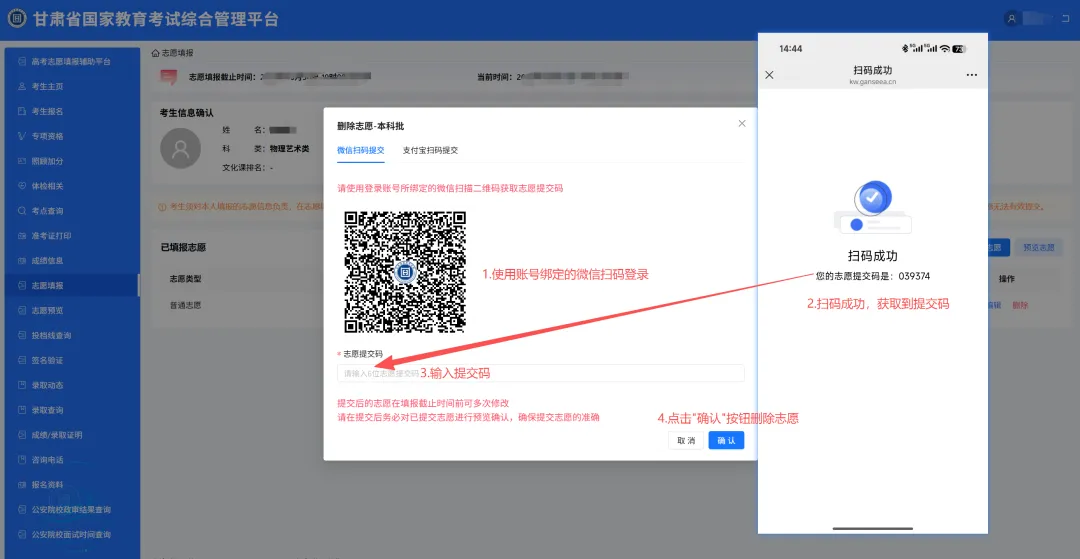The image size is (1080, 559).
Task: Click the platform logo emblem in header
Action: click(17, 19)
